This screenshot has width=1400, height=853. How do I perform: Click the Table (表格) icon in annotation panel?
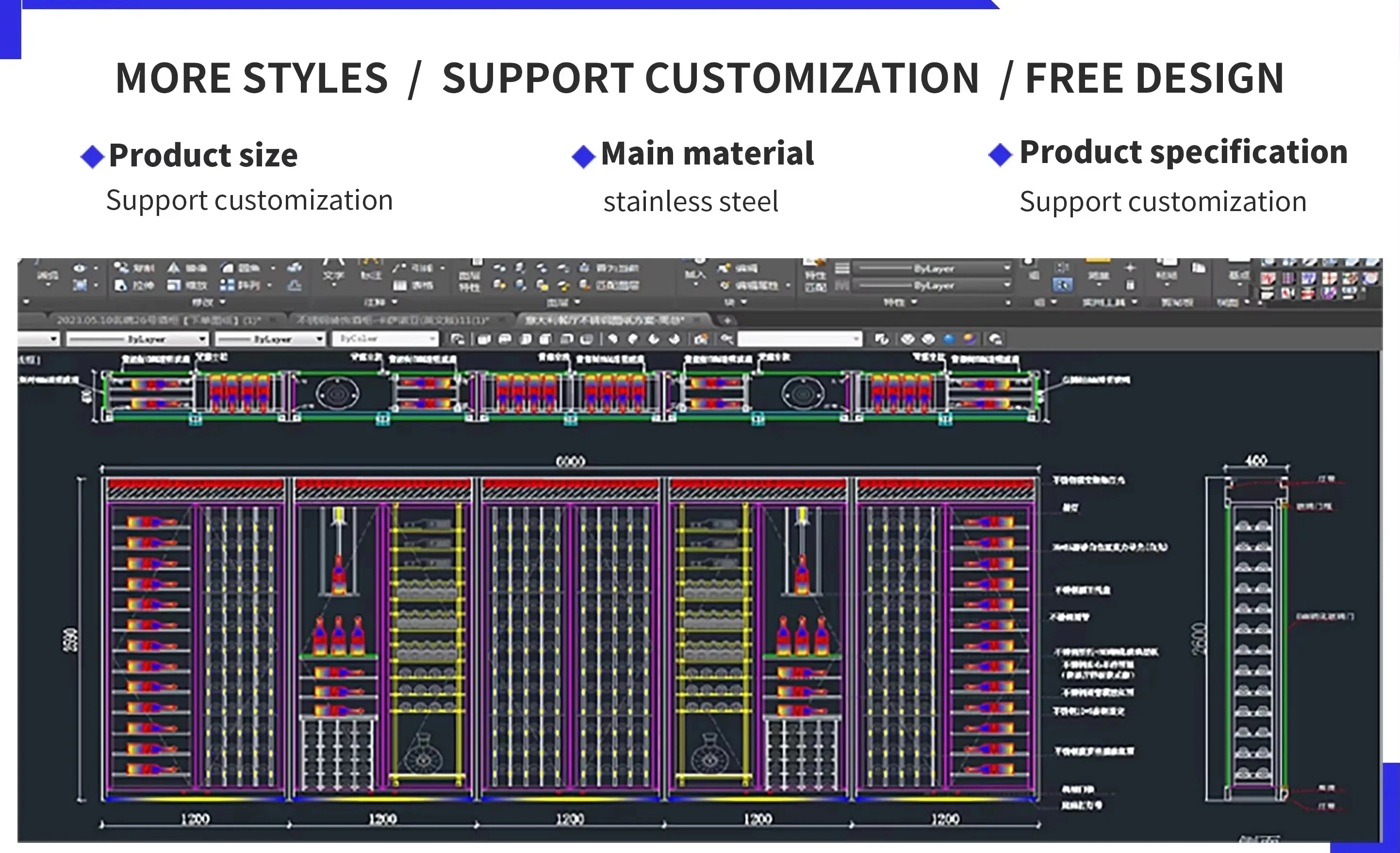[400, 285]
